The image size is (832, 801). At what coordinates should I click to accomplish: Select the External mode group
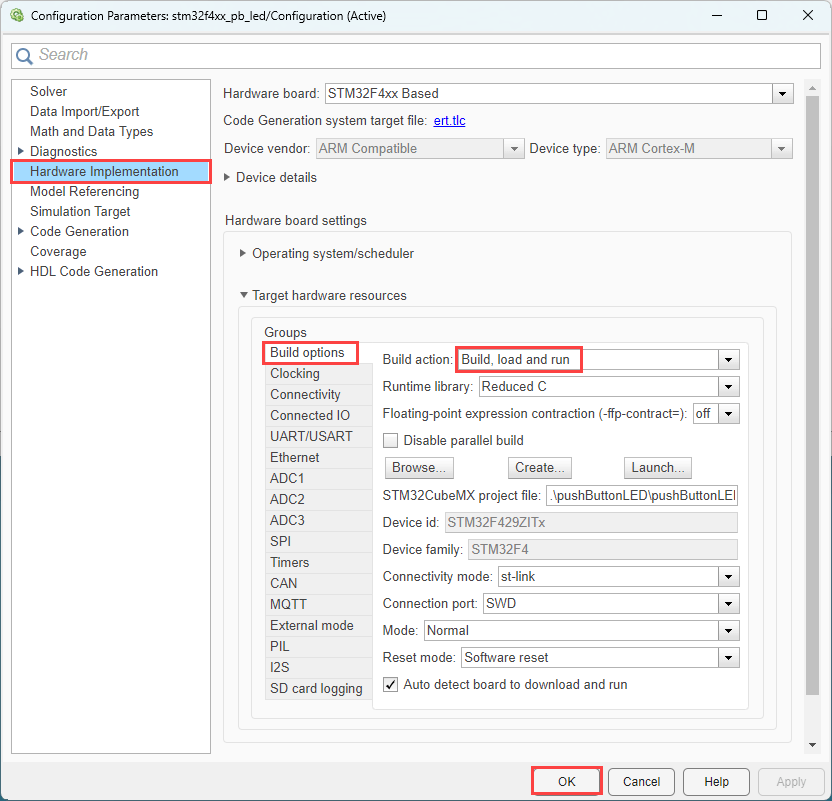pyautogui.click(x=318, y=625)
